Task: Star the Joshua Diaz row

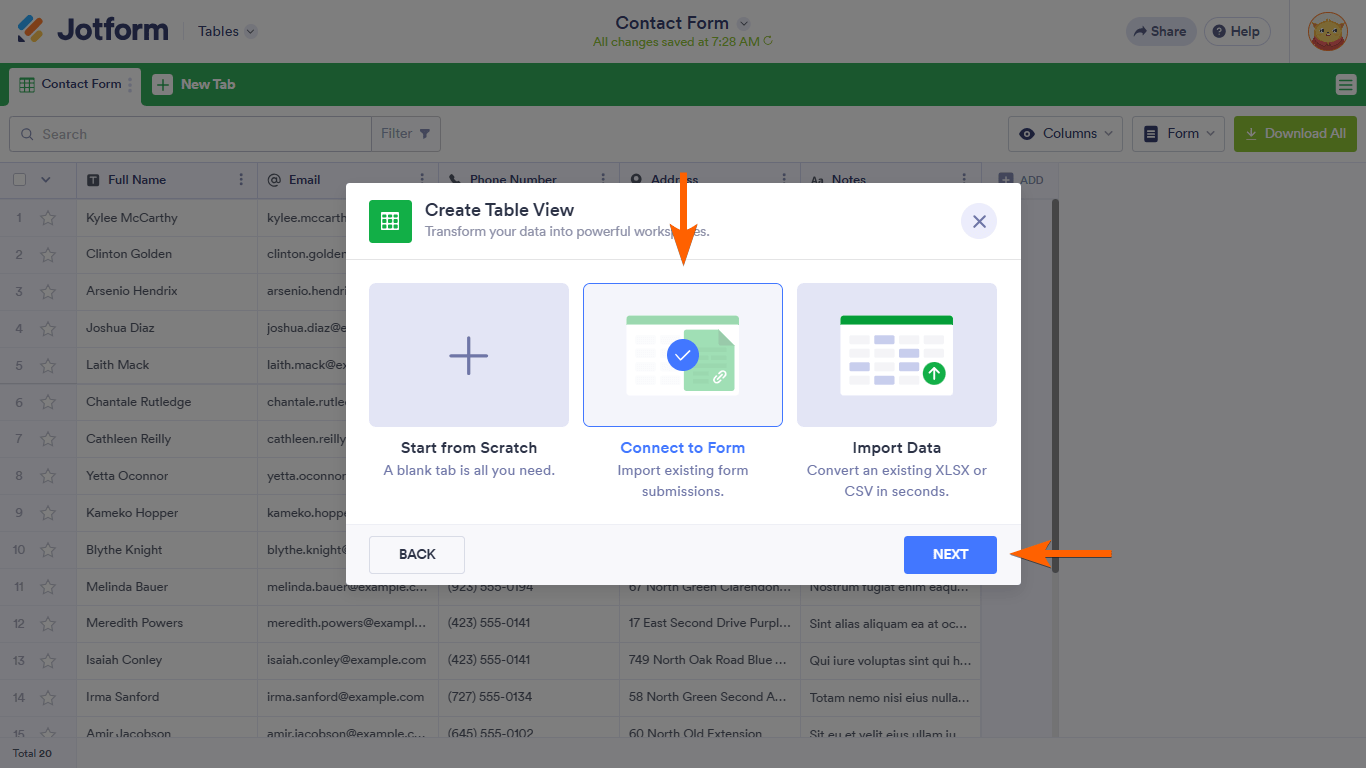Action: coord(47,329)
